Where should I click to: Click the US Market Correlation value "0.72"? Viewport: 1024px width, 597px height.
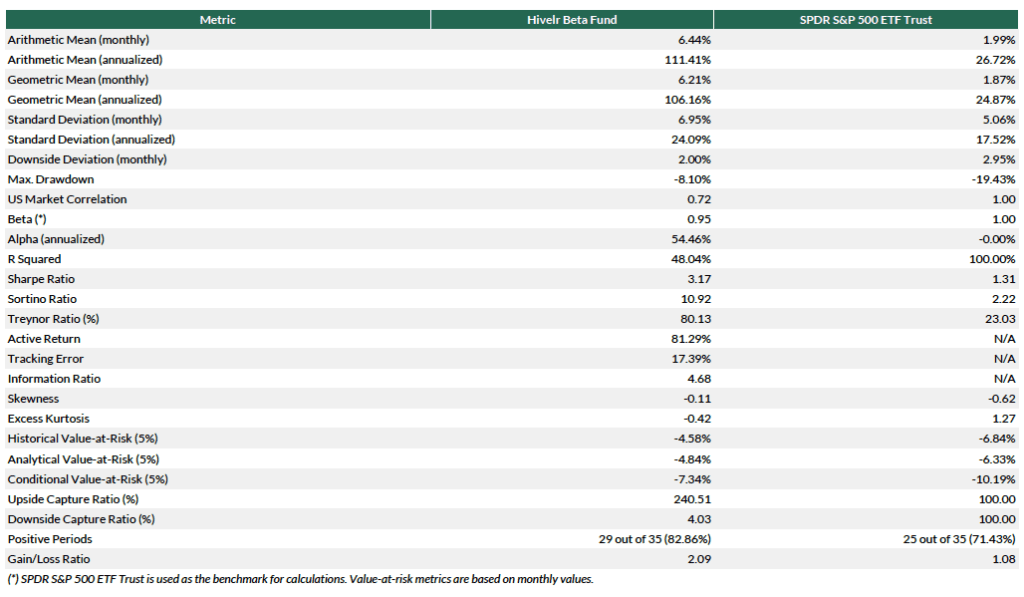(699, 199)
